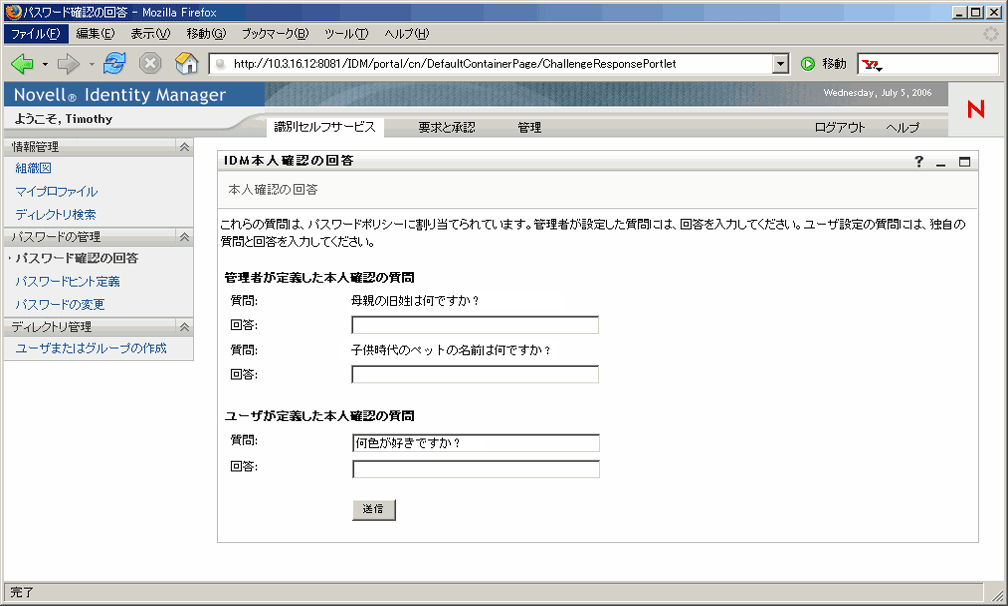Minimize the Firefox window
This screenshot has width=1008, height=606.
tap(959, 12)
